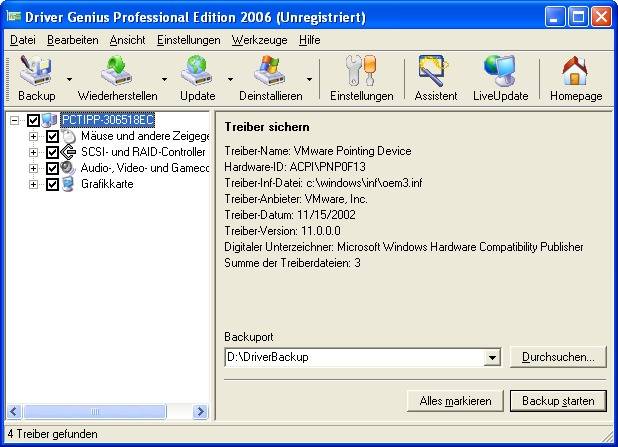Toggle Audio-, Video- und Gamecontroller checkbox
The width and height of the screenshot is (618, 447).
52,168
